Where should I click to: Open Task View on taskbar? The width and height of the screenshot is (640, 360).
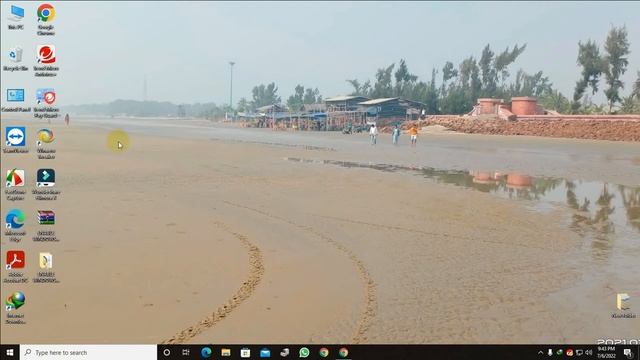(186, 352)
